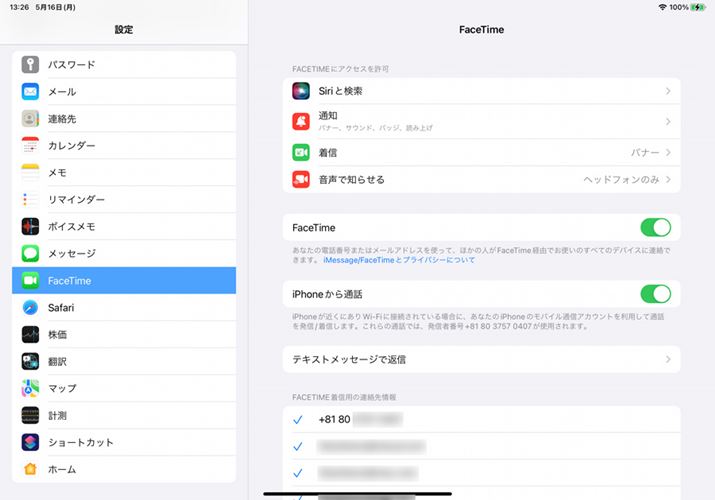Open the ホーム house icon
This screenshot has width=715, height=500.
click(x=30, y=469)
